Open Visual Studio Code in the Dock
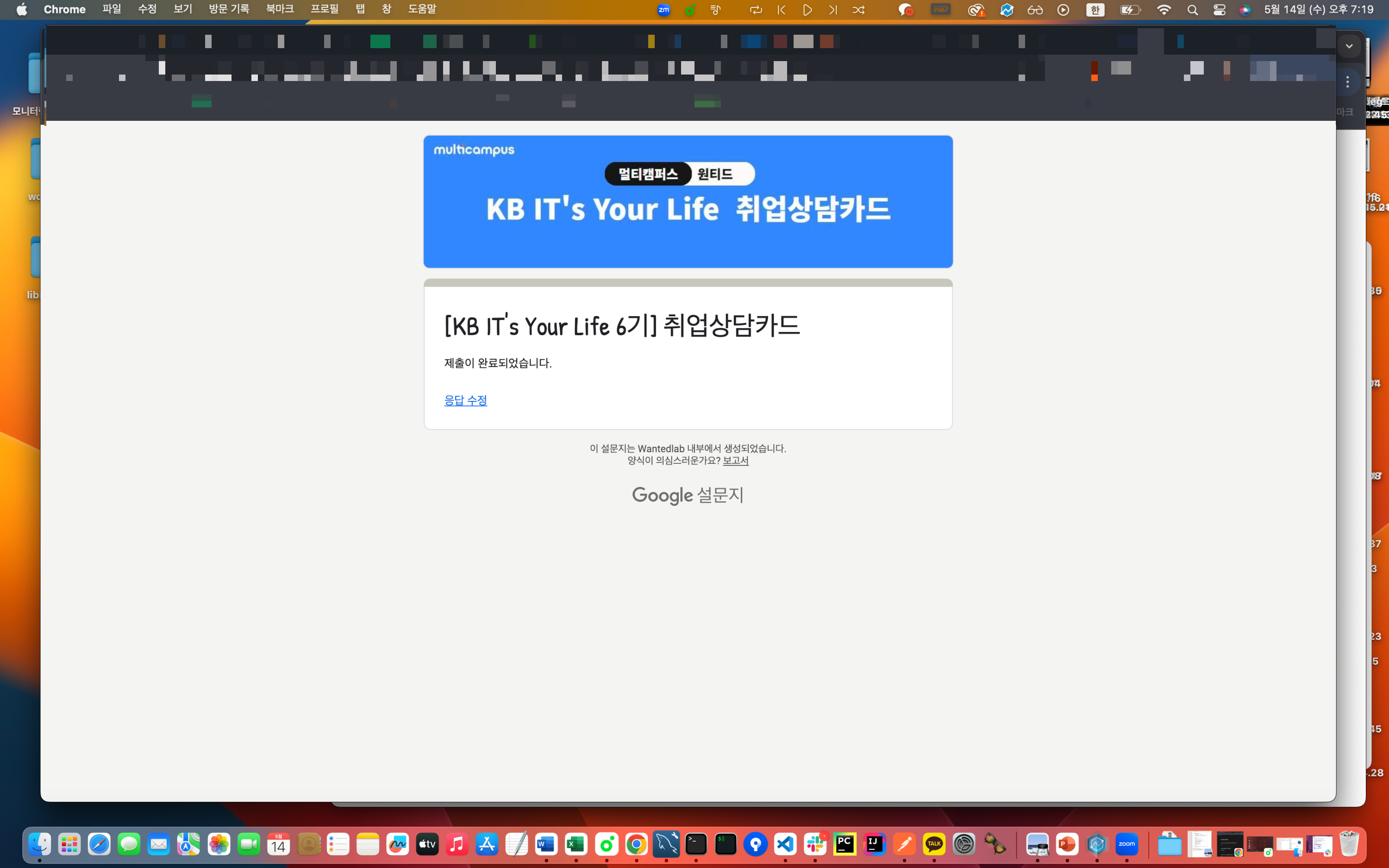This screenshot has height=868, width=1389. [x=785, y=844]
